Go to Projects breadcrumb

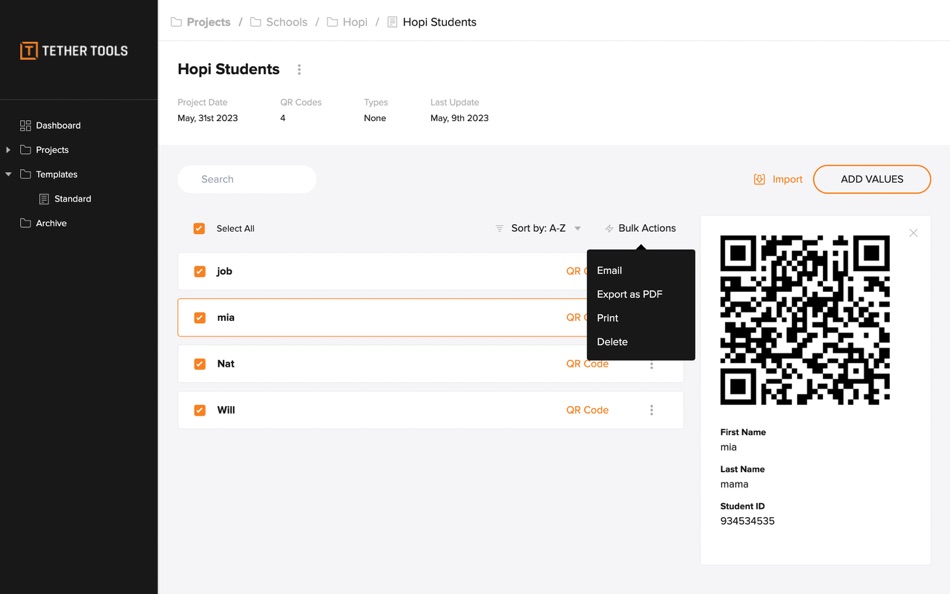click(x=208, y=22)
